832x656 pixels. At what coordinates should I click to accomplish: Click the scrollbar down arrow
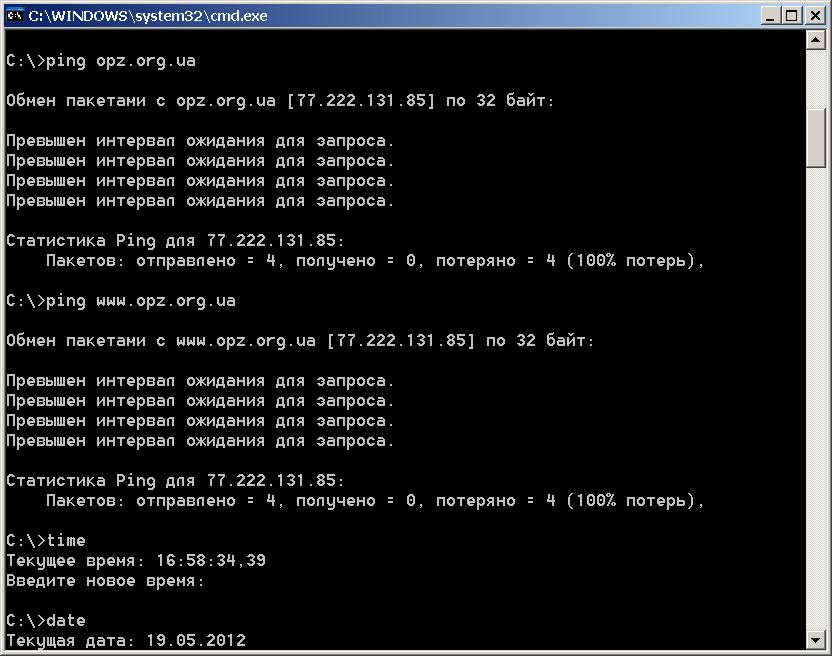[816, 638]
